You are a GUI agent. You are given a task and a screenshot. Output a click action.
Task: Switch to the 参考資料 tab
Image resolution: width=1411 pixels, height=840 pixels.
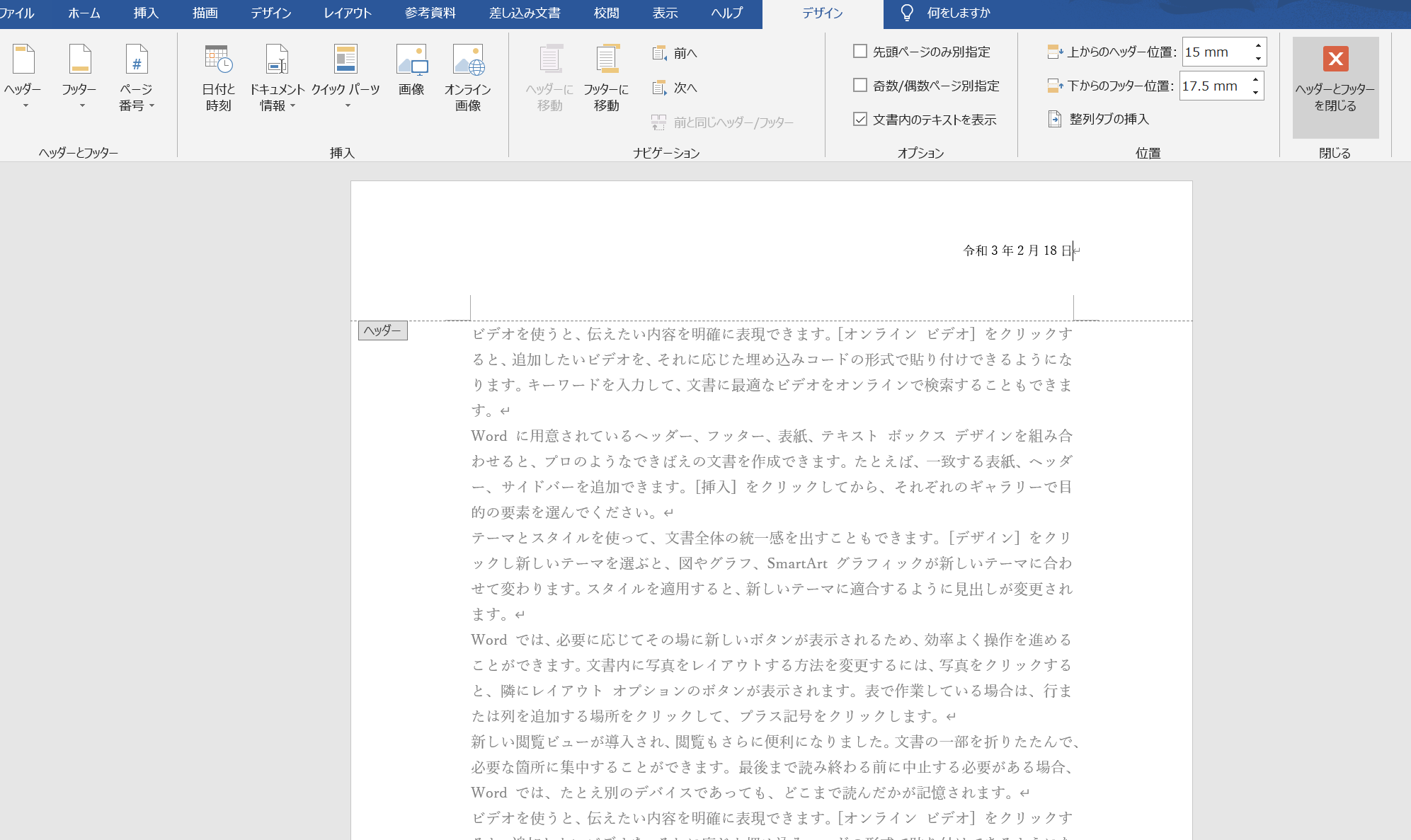pyautogui.click(x=430, y=13)
